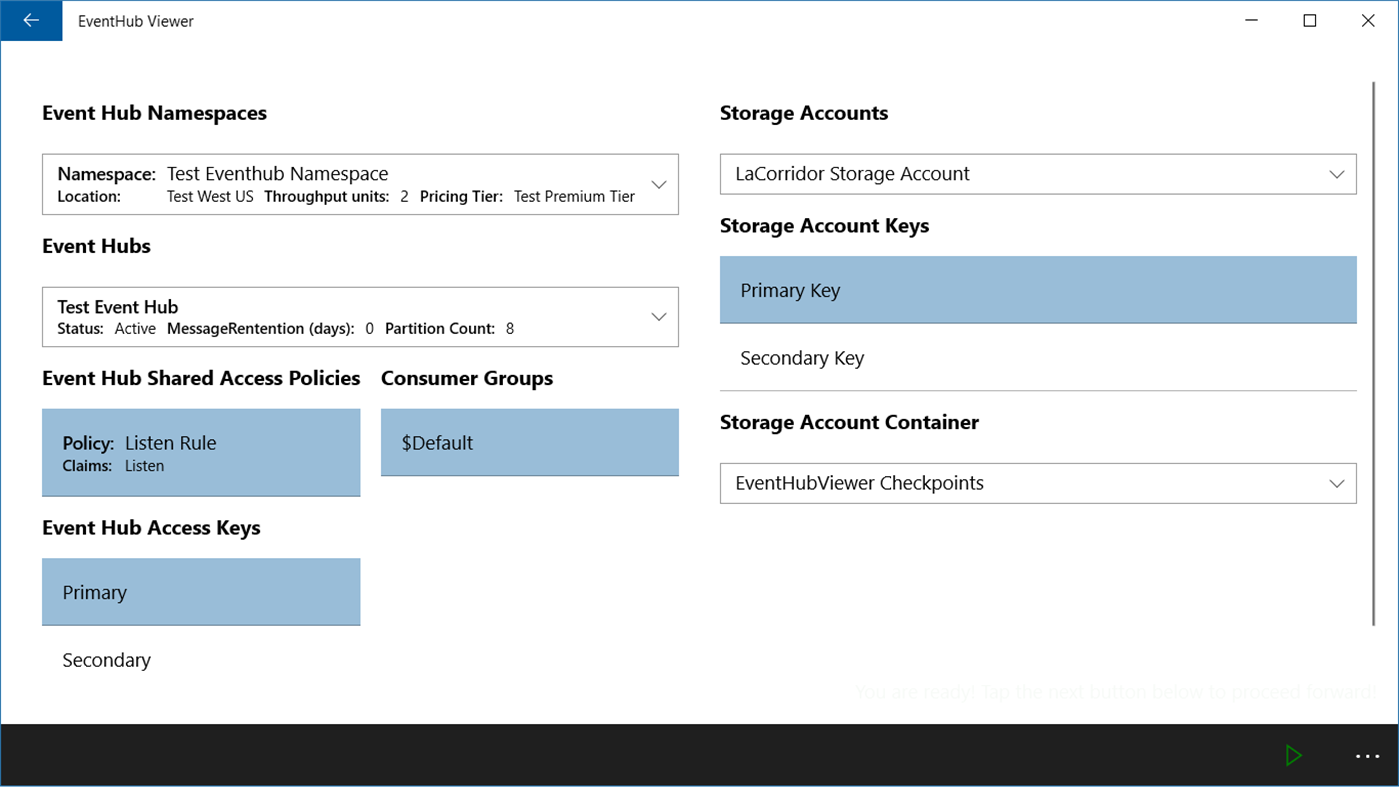1399x787 pixels.
Task: Click the Test Event Hub entry
Action: click(117, 307)
